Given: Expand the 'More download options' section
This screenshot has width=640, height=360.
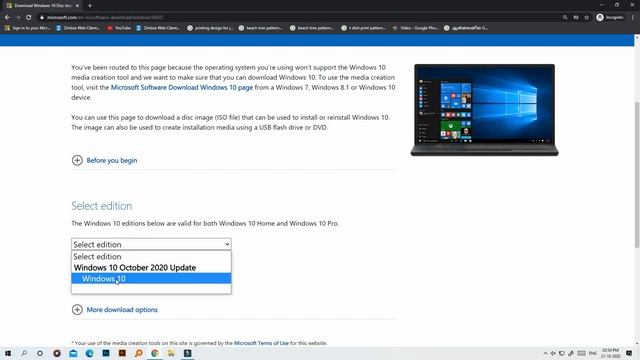Looking at the screenshot, I should (115, 310).
